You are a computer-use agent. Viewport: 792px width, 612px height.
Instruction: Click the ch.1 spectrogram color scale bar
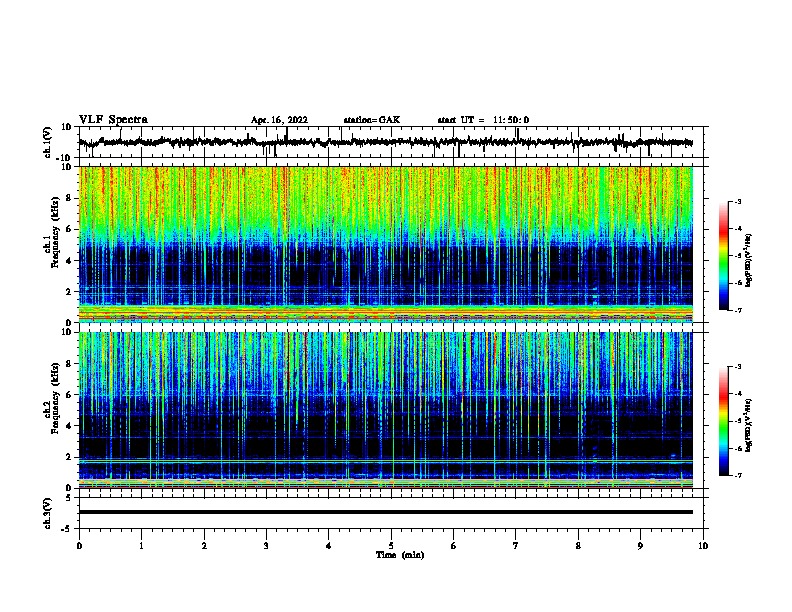(724, 256)
